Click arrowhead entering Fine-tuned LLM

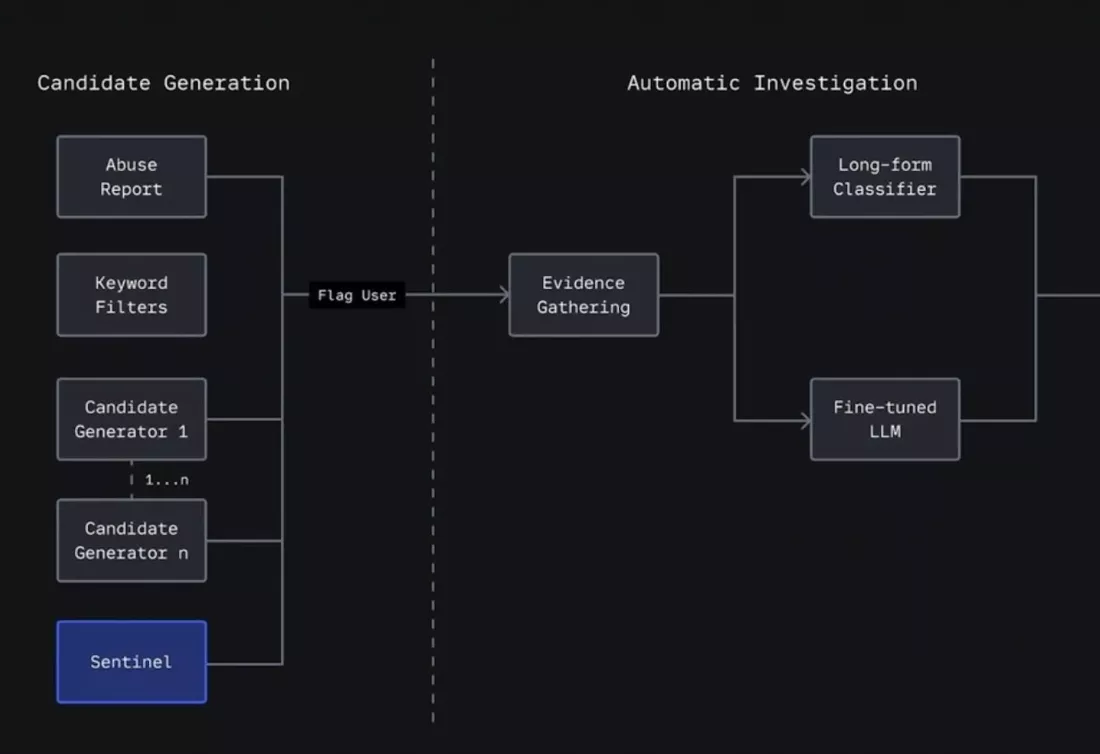(804, 420)
